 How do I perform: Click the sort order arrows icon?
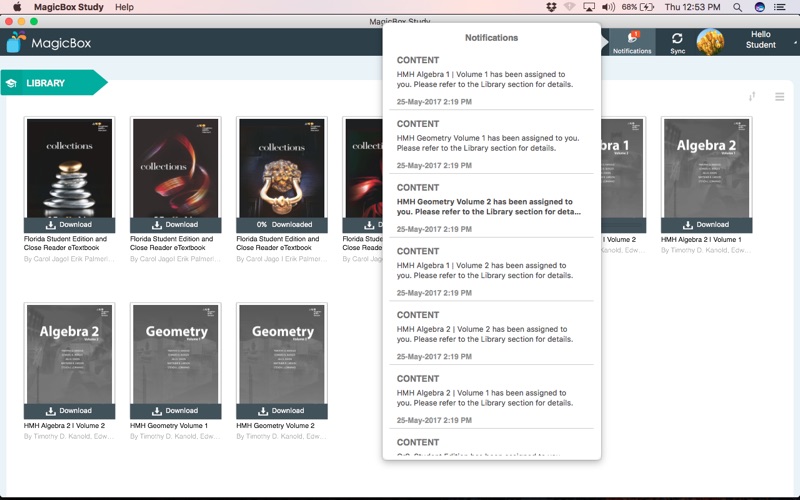[752, 96]
